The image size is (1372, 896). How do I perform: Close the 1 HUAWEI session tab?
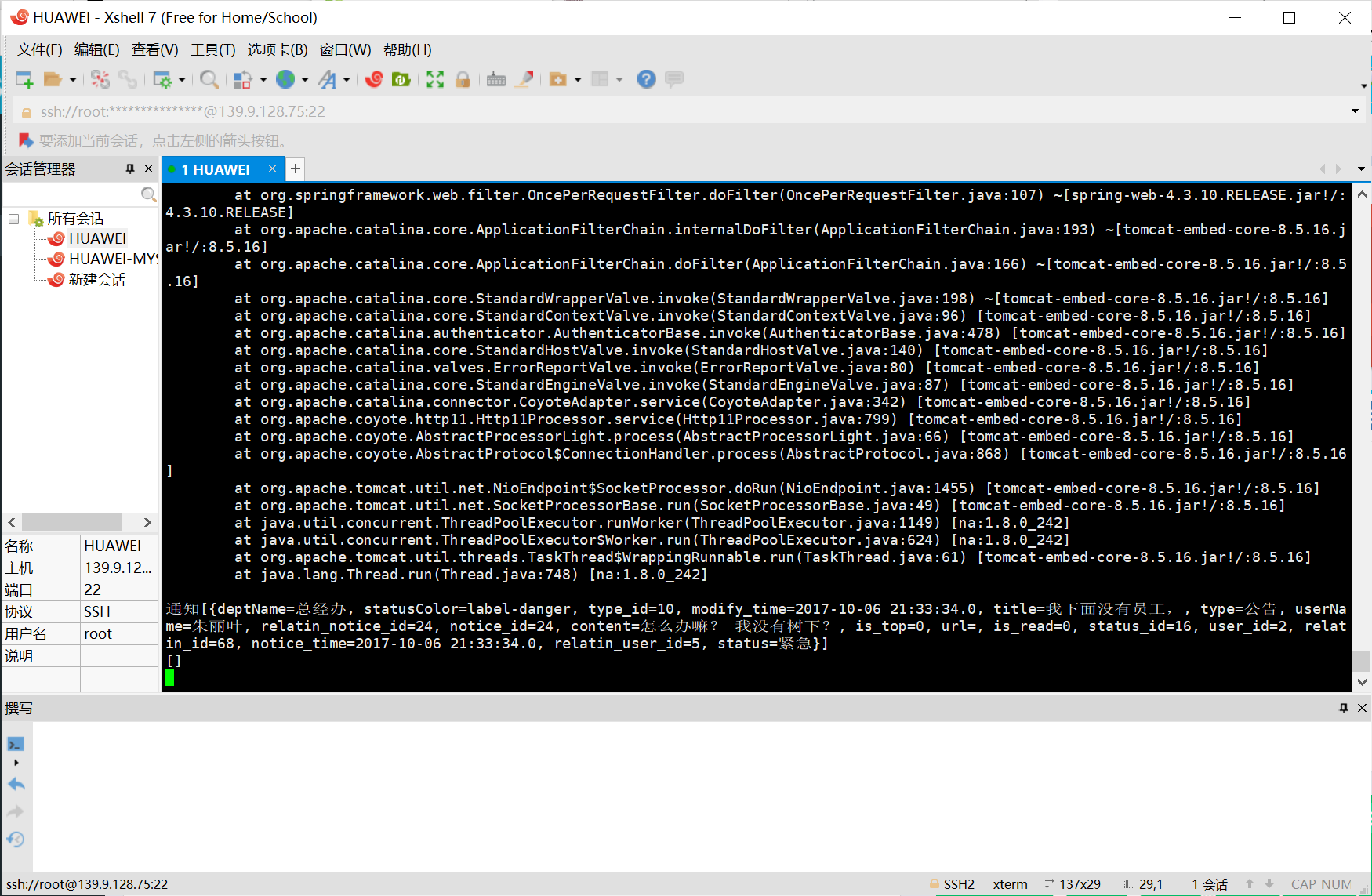(272, 169)
